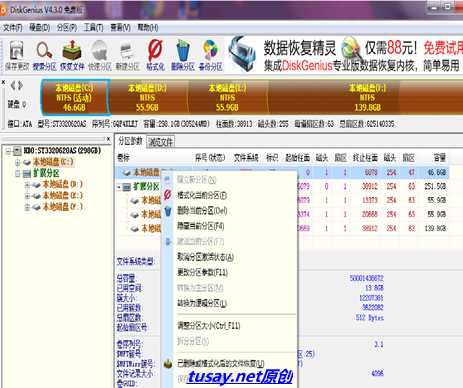Open the 工具(T) menu
463x388 pixels.
click(x=93, y=28)
